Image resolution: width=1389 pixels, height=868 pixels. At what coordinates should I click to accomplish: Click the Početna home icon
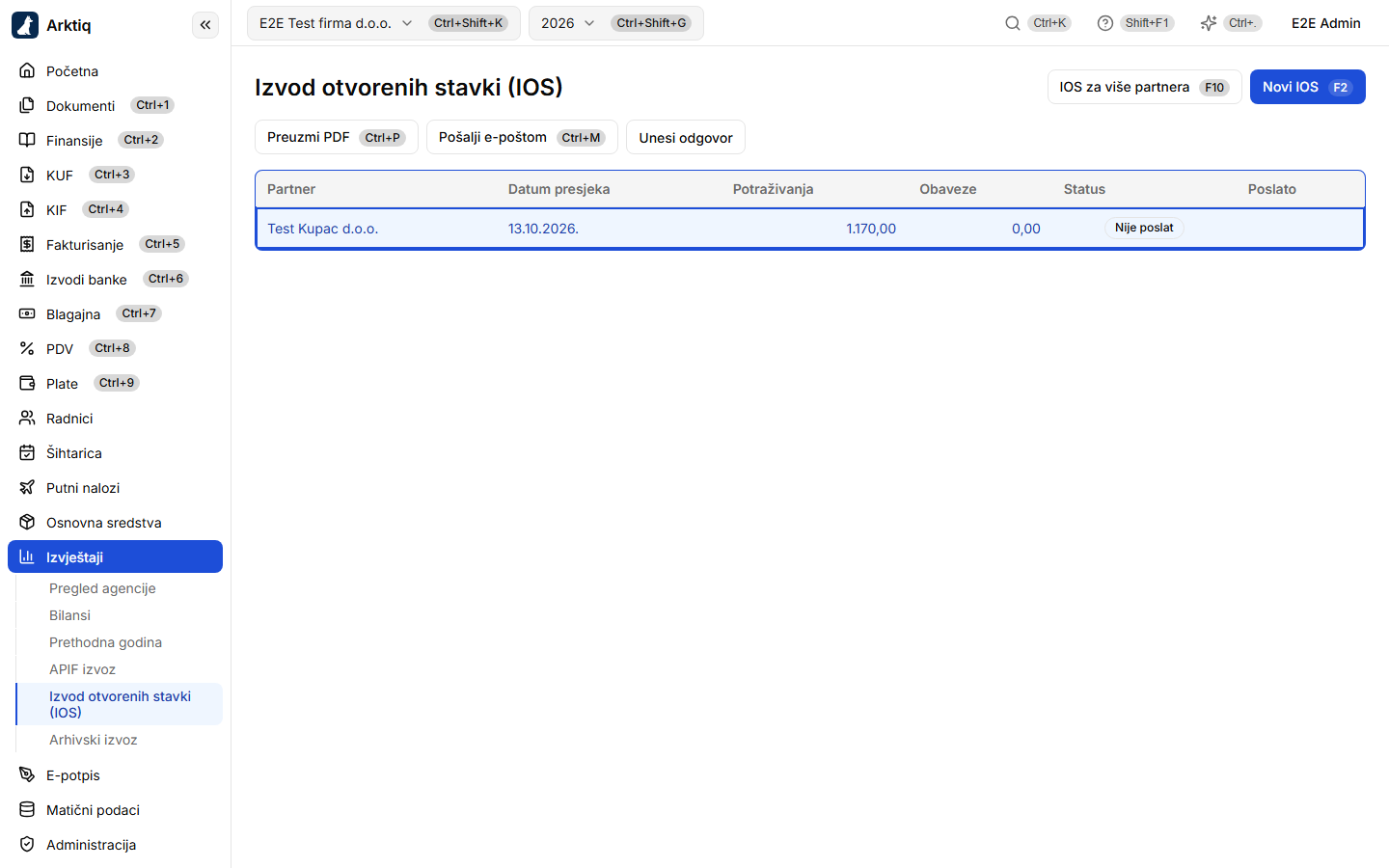[27, 70]
